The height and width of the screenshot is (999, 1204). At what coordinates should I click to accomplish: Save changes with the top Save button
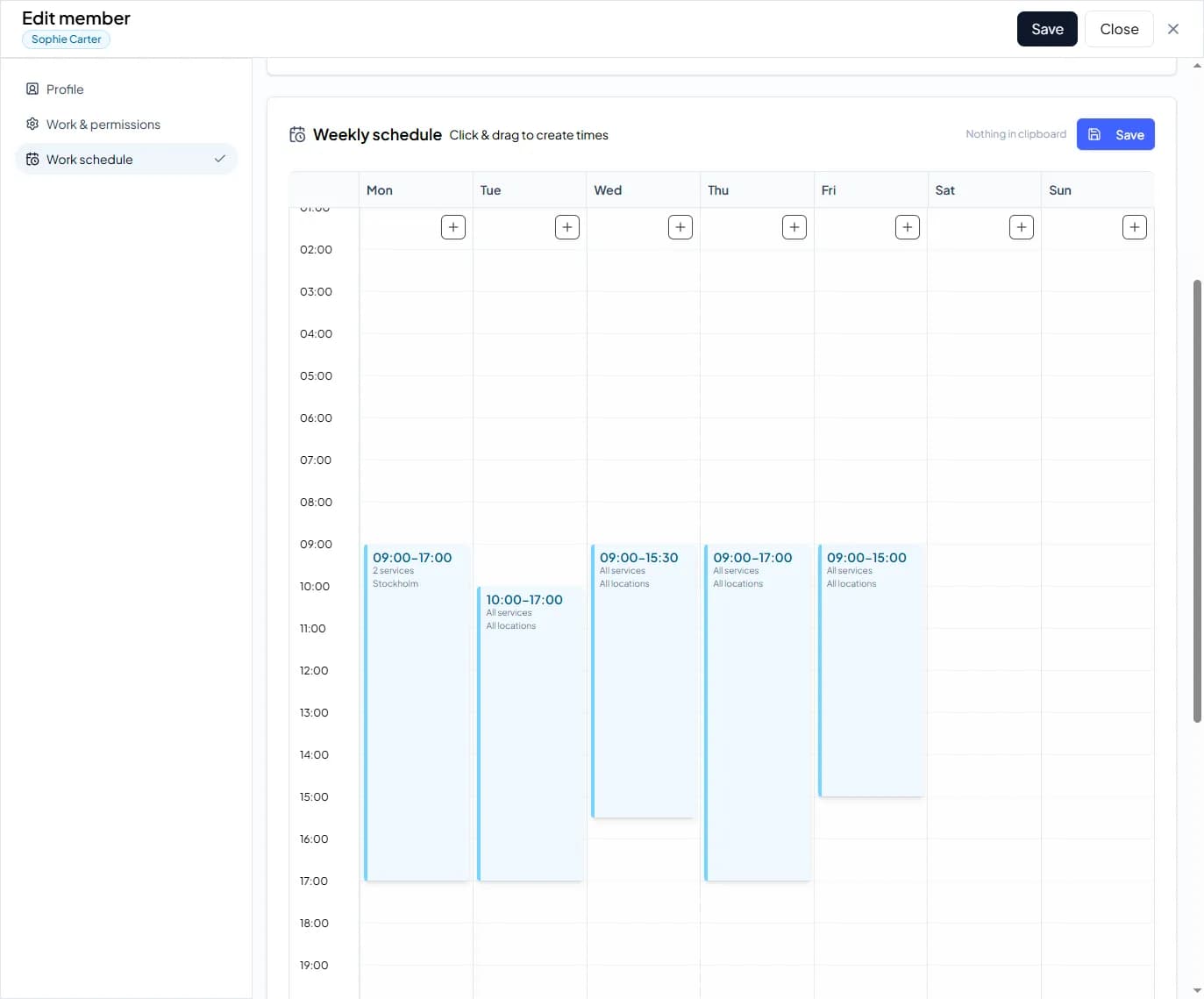(1047, 28)
